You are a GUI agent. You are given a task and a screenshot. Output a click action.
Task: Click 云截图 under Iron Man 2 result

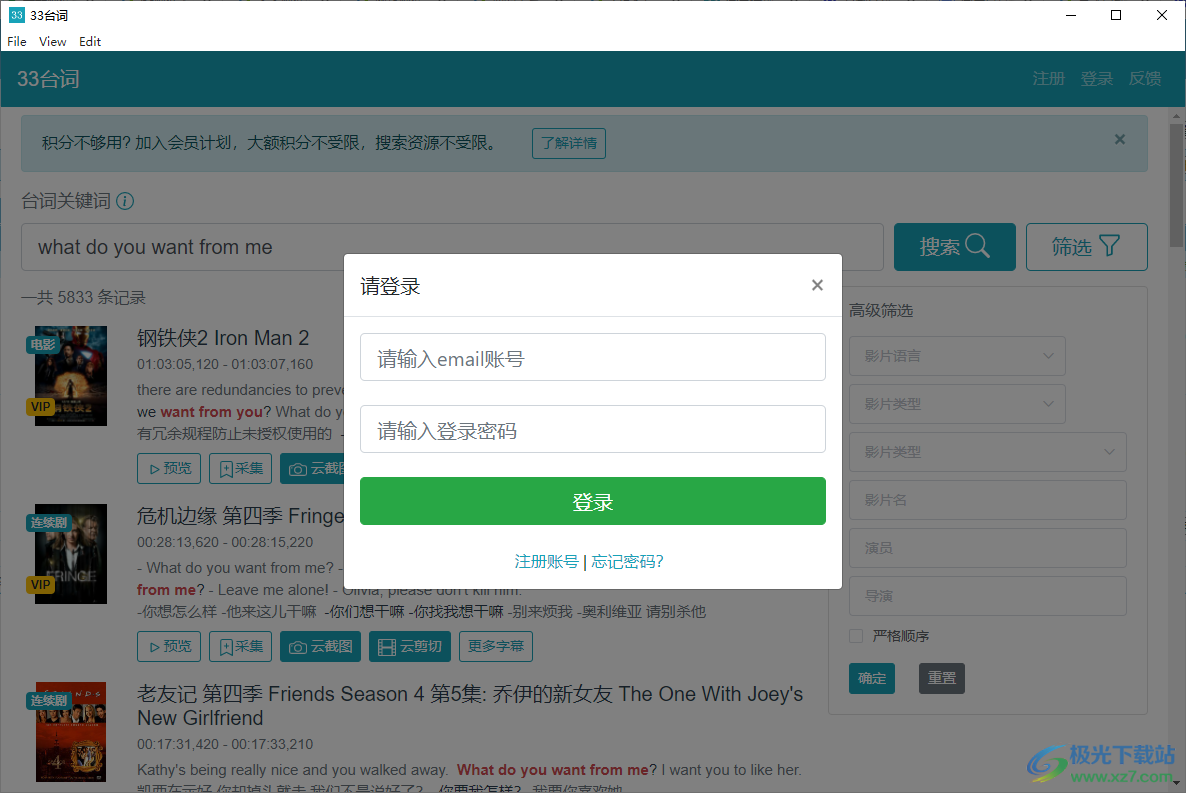click(312, 468)
